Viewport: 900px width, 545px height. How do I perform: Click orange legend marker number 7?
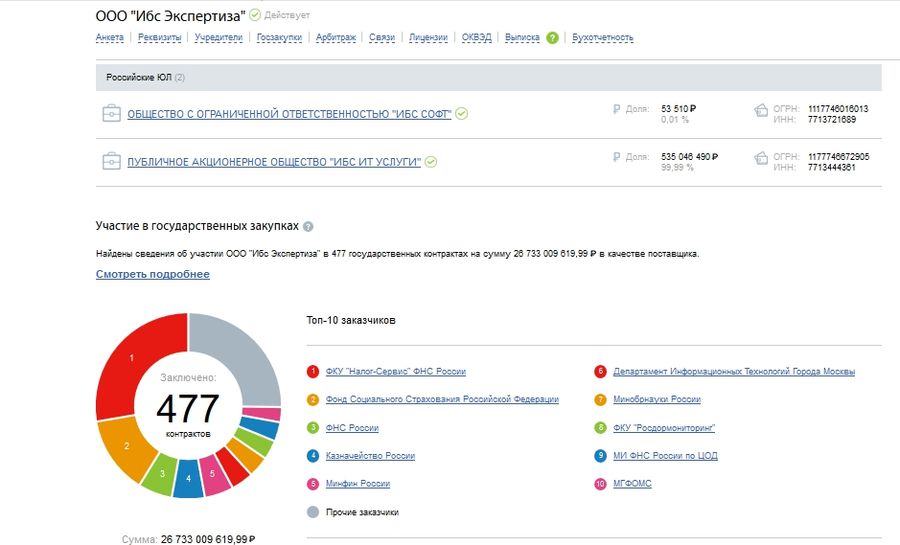[x=600, y=400]
